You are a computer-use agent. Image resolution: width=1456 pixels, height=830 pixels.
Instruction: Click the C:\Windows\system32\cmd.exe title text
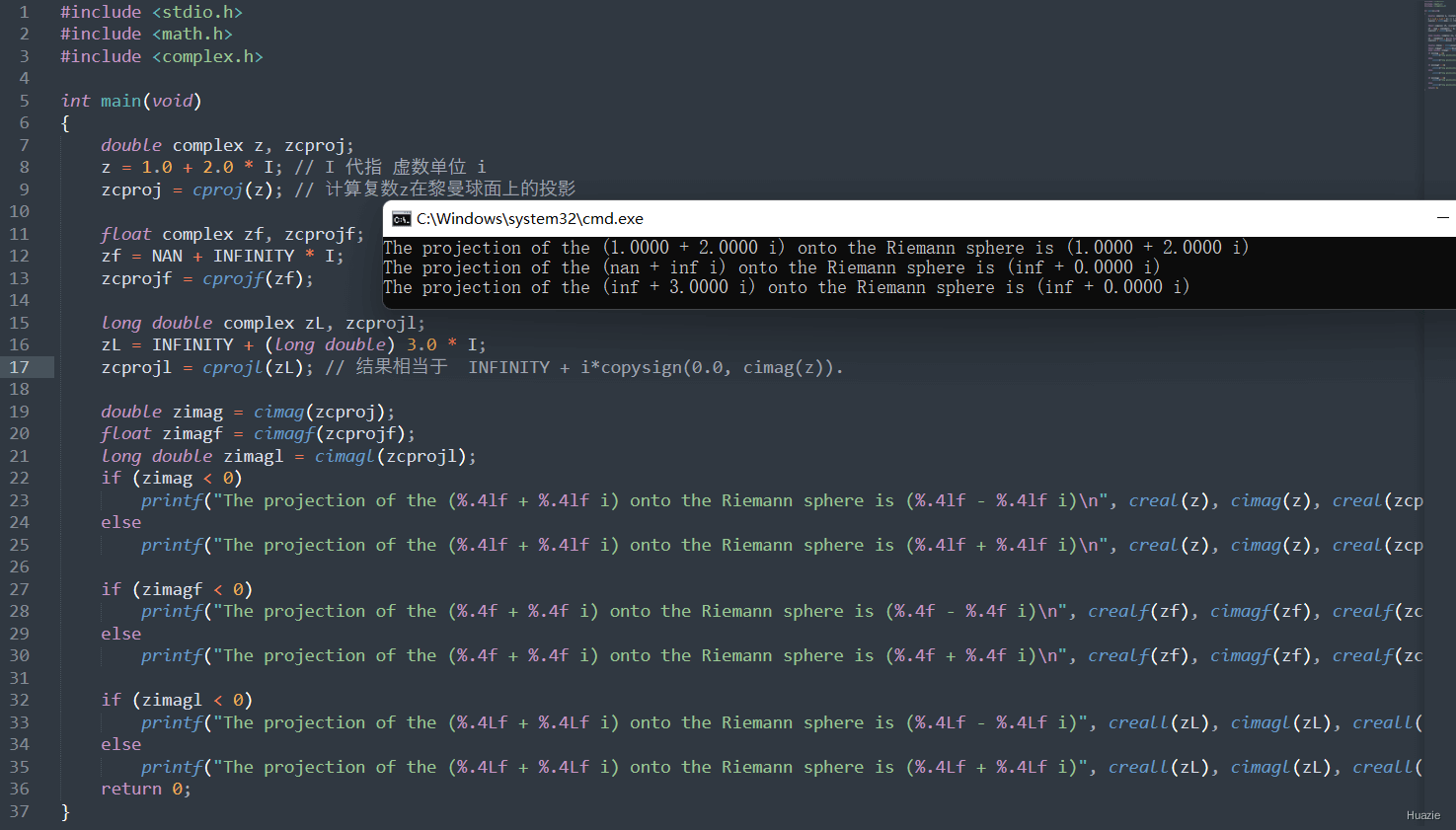[530, 219]
